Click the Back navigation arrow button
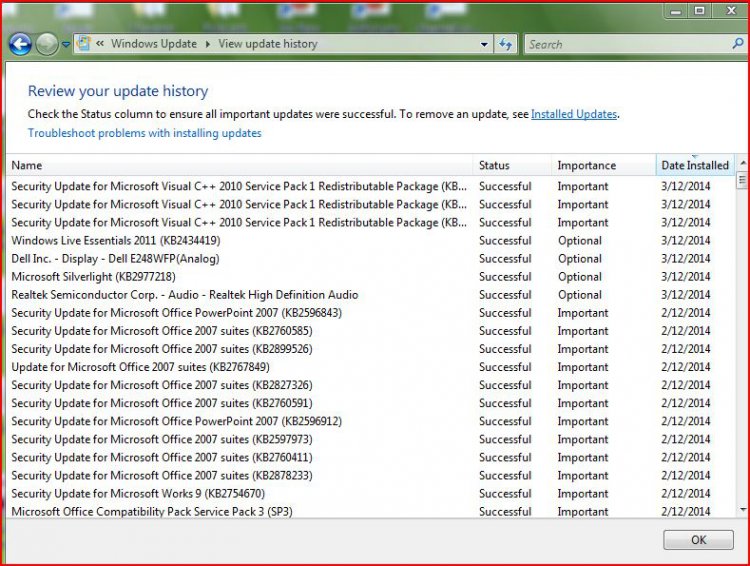This screenshot has height=566, width=750. point(20,44)
